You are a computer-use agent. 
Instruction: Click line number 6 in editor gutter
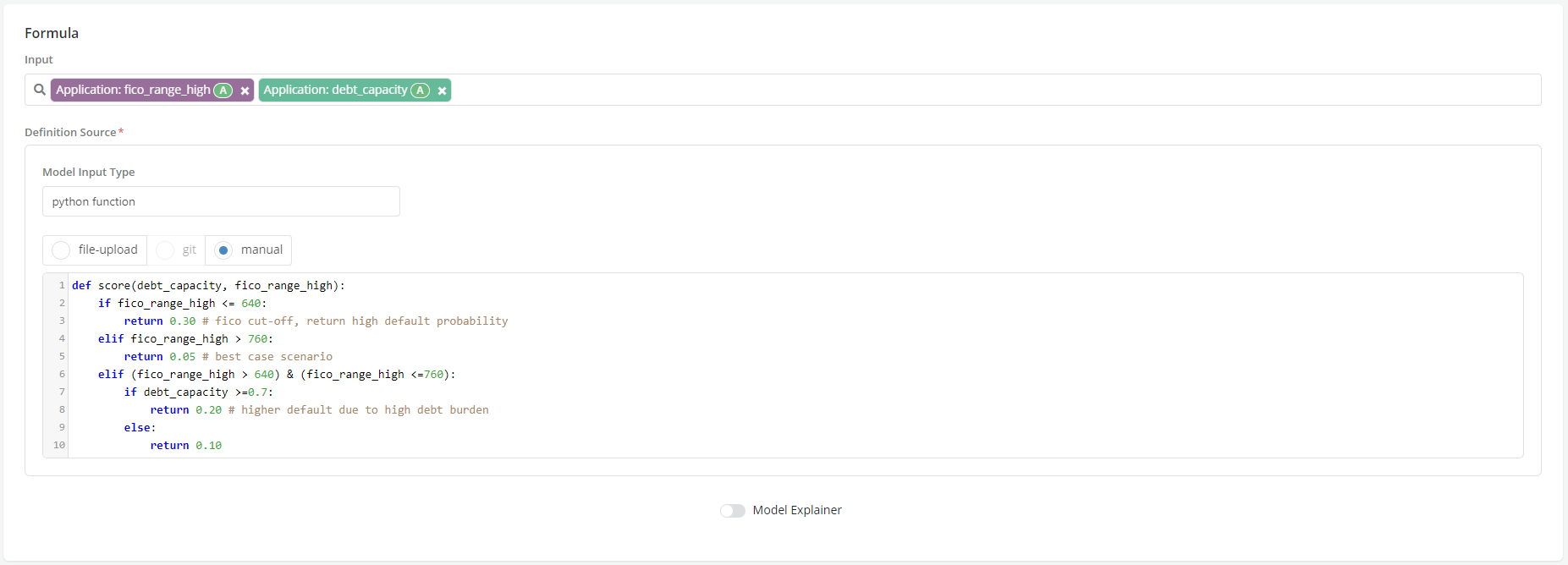(x=61, y=375)
